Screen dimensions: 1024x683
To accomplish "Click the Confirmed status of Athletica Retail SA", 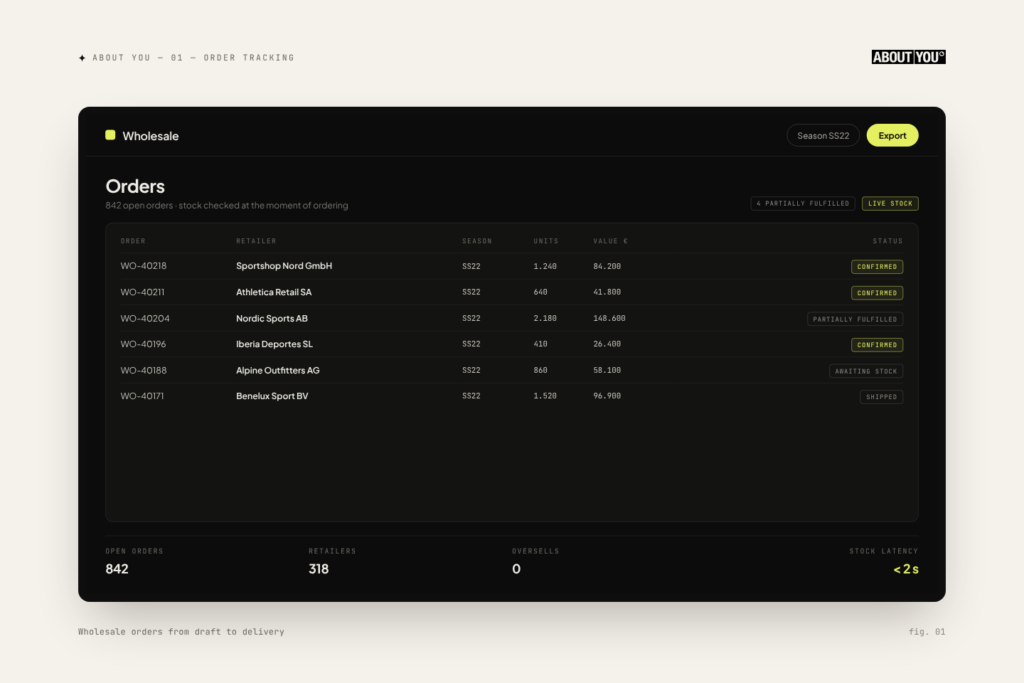I will click(x=877, y=293).
